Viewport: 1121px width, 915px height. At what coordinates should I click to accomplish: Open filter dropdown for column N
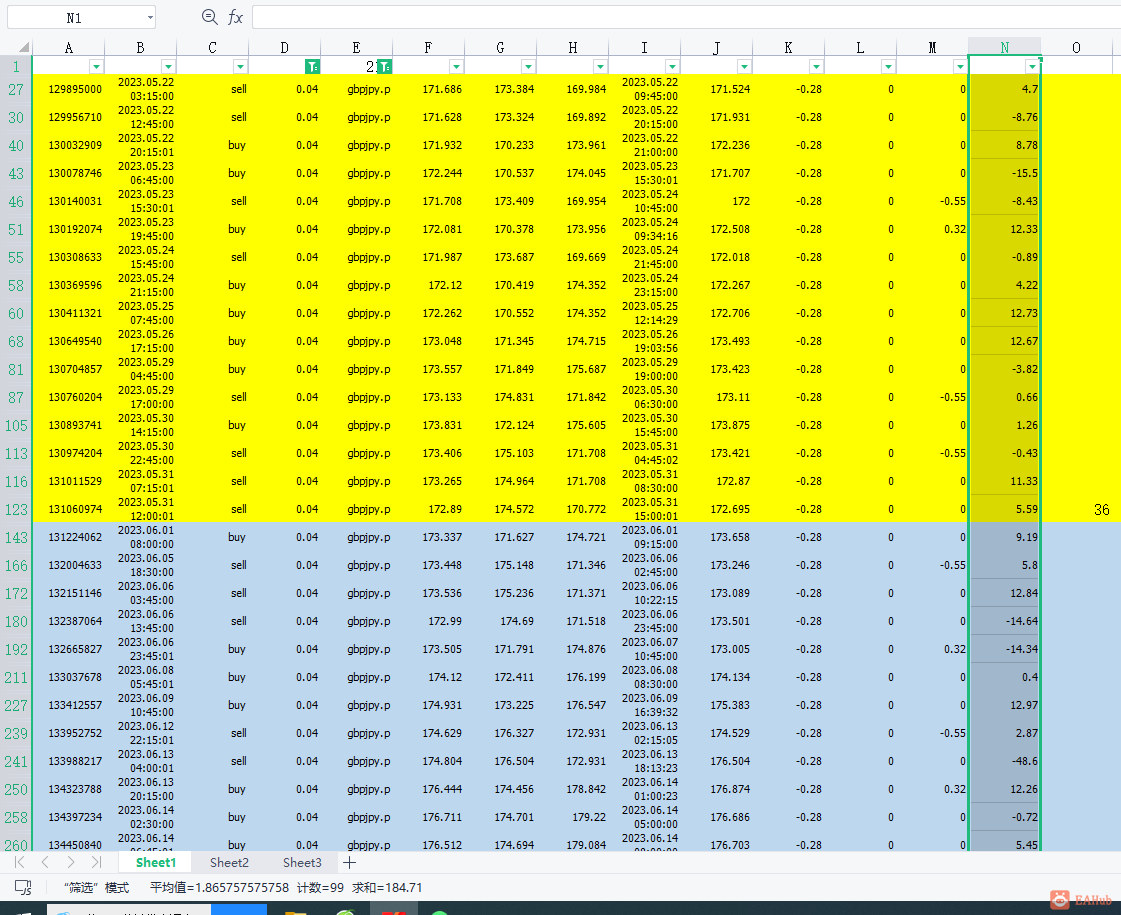[1032, 66]
